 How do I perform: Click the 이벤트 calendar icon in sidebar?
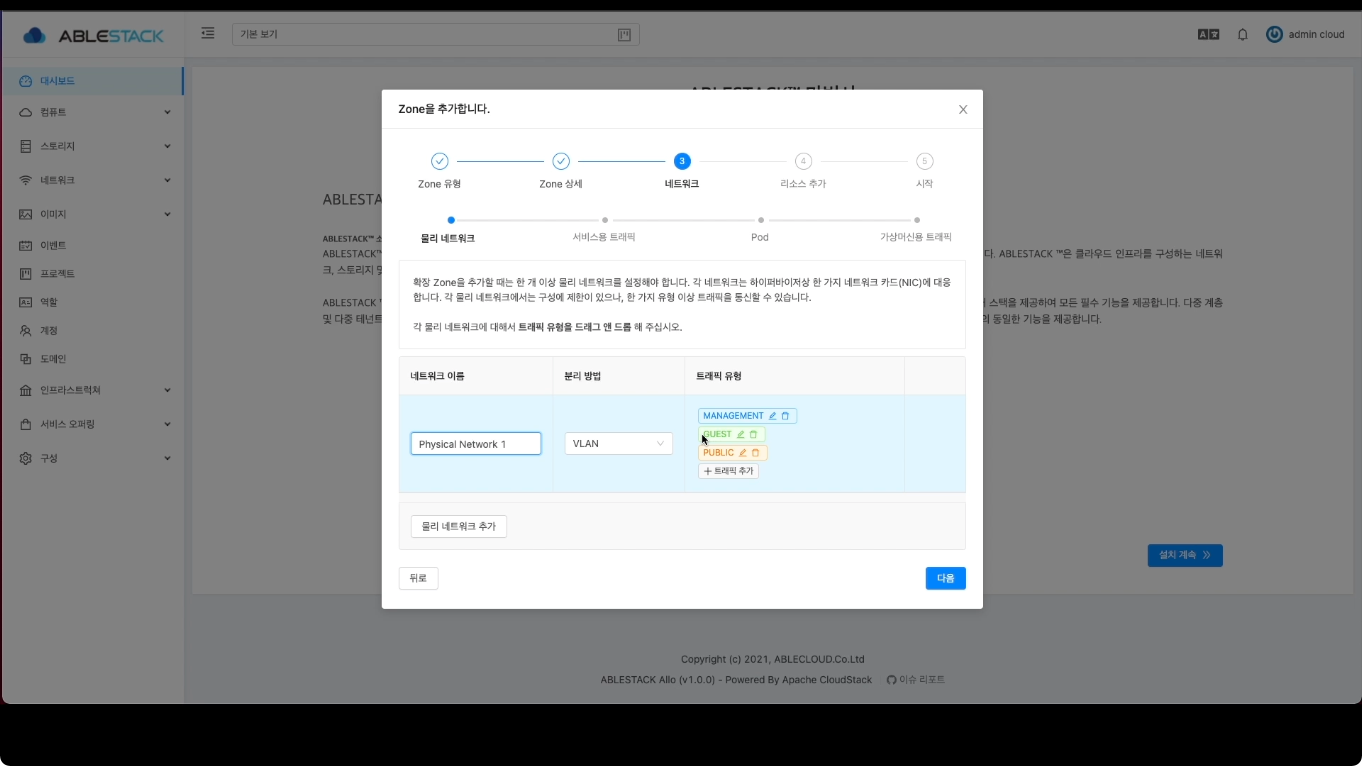[x=26, y=245]
